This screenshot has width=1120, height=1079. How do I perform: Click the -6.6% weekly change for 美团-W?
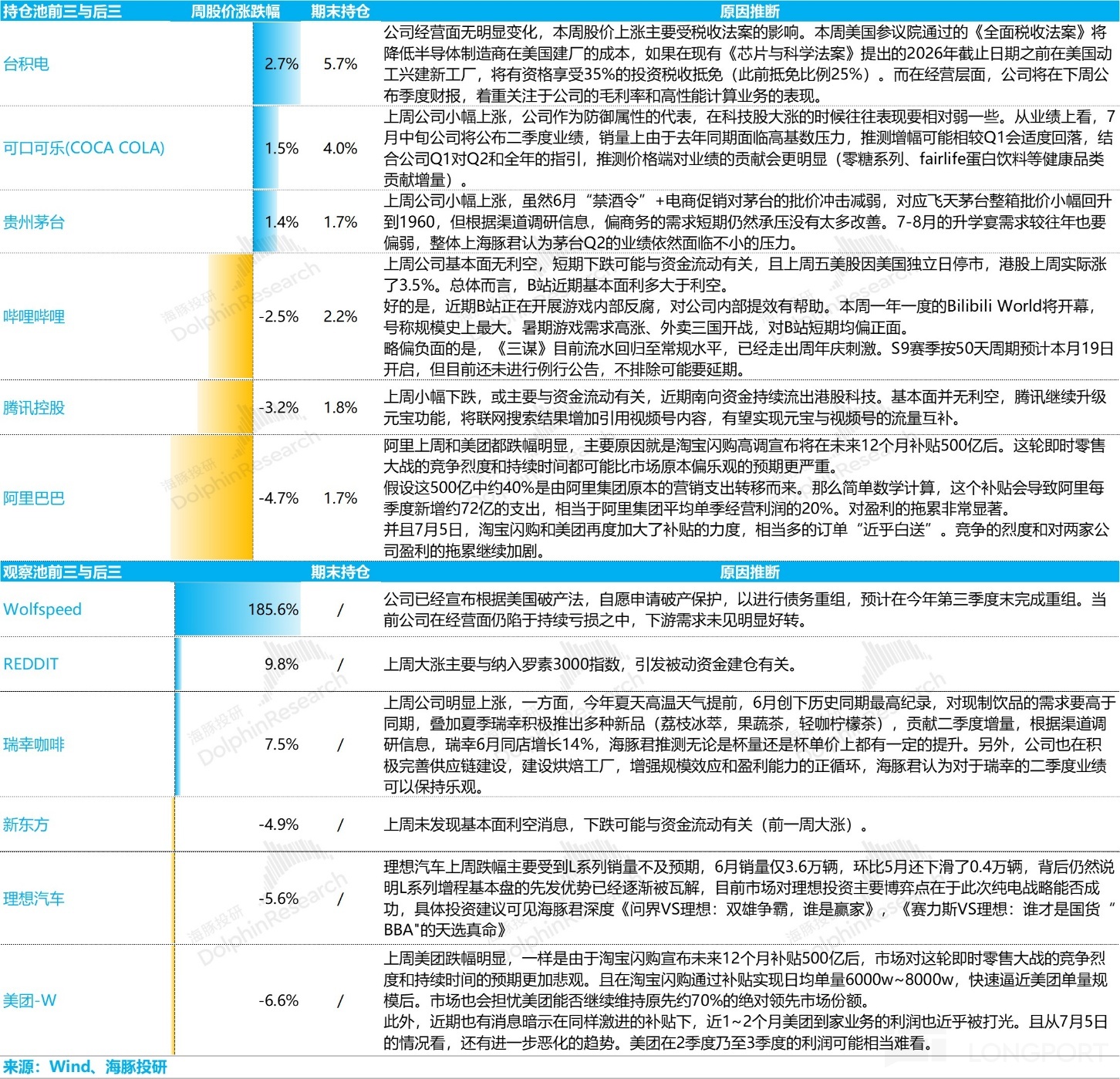click(278, 1000)
